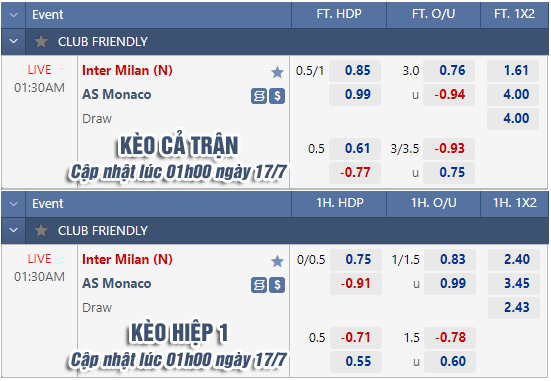Open statistics icon in first-half match row
Screen dimensions: 551x381
[x=259, y=285]
